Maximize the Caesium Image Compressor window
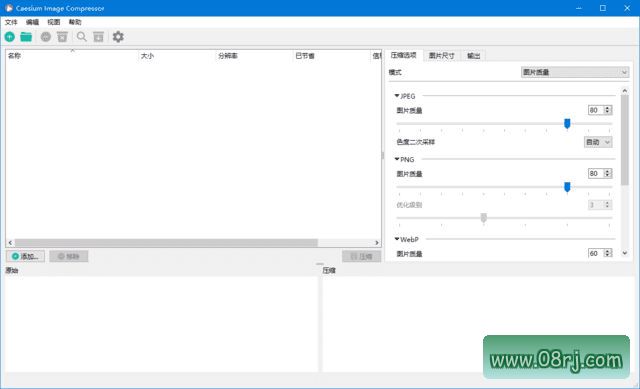The image size is (640, 389). 603,8
